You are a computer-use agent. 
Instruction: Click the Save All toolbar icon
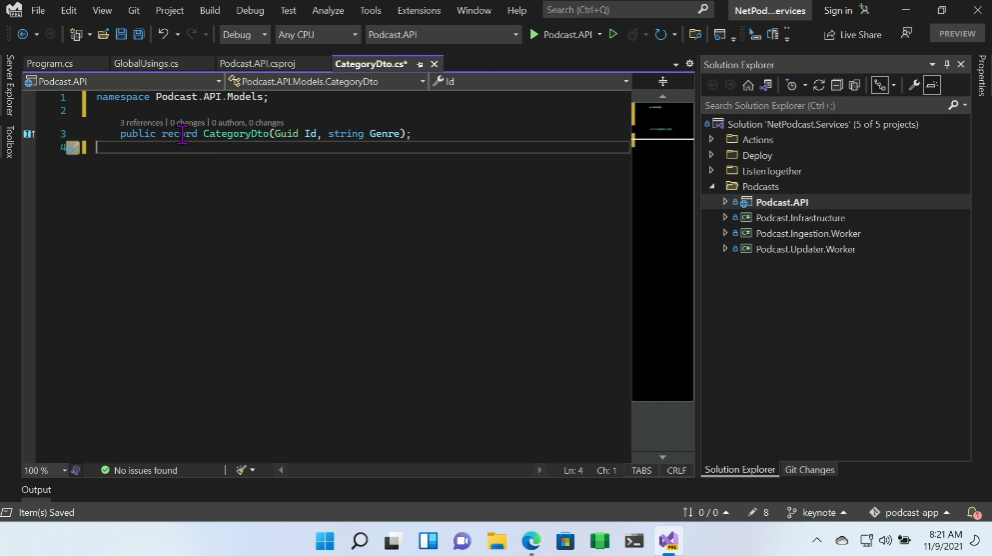pos(138,34)
